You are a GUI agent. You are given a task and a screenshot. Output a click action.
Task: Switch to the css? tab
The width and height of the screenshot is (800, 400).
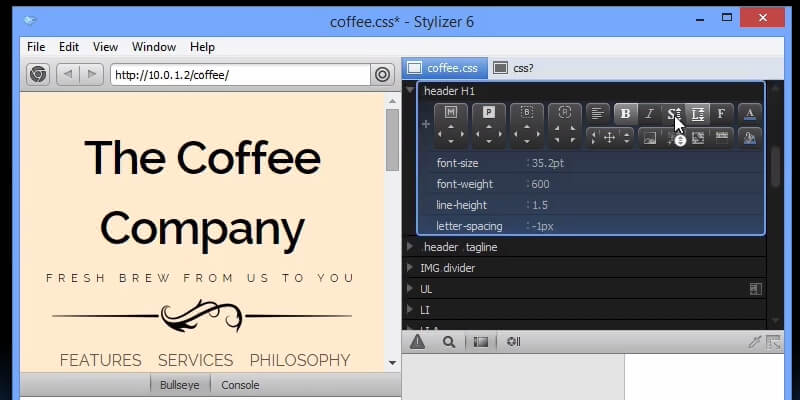(x=514, y=68)
